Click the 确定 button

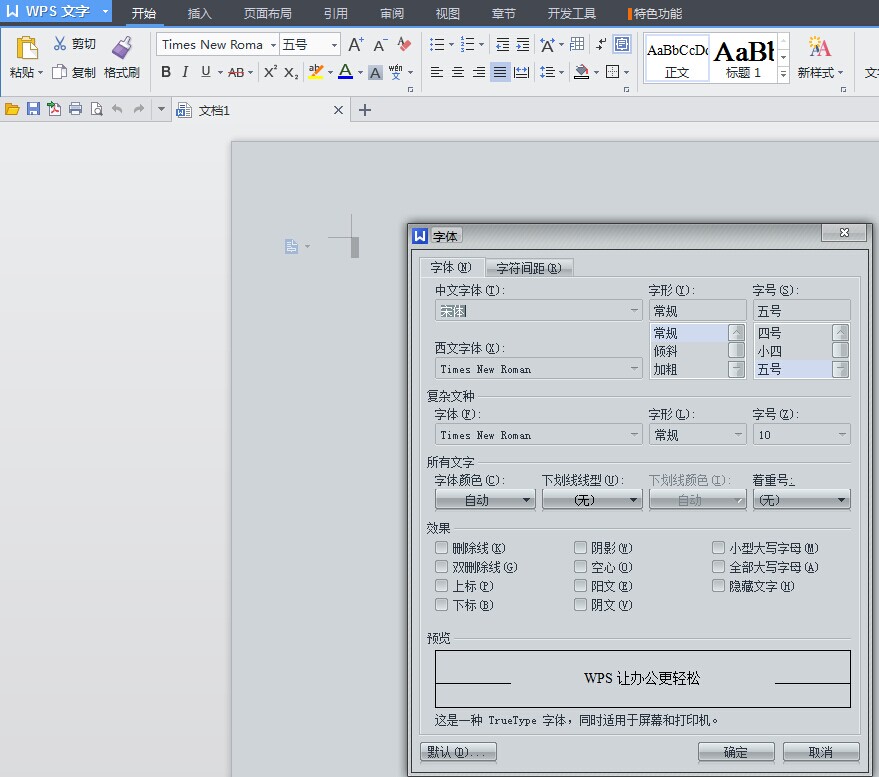click(x=736, y=752)
